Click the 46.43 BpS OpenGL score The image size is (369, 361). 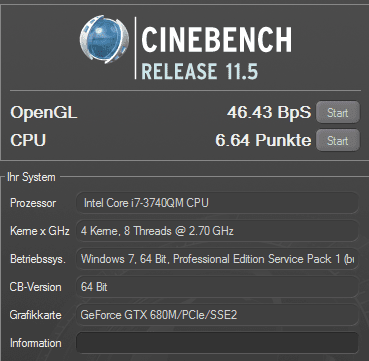[269, 112]
